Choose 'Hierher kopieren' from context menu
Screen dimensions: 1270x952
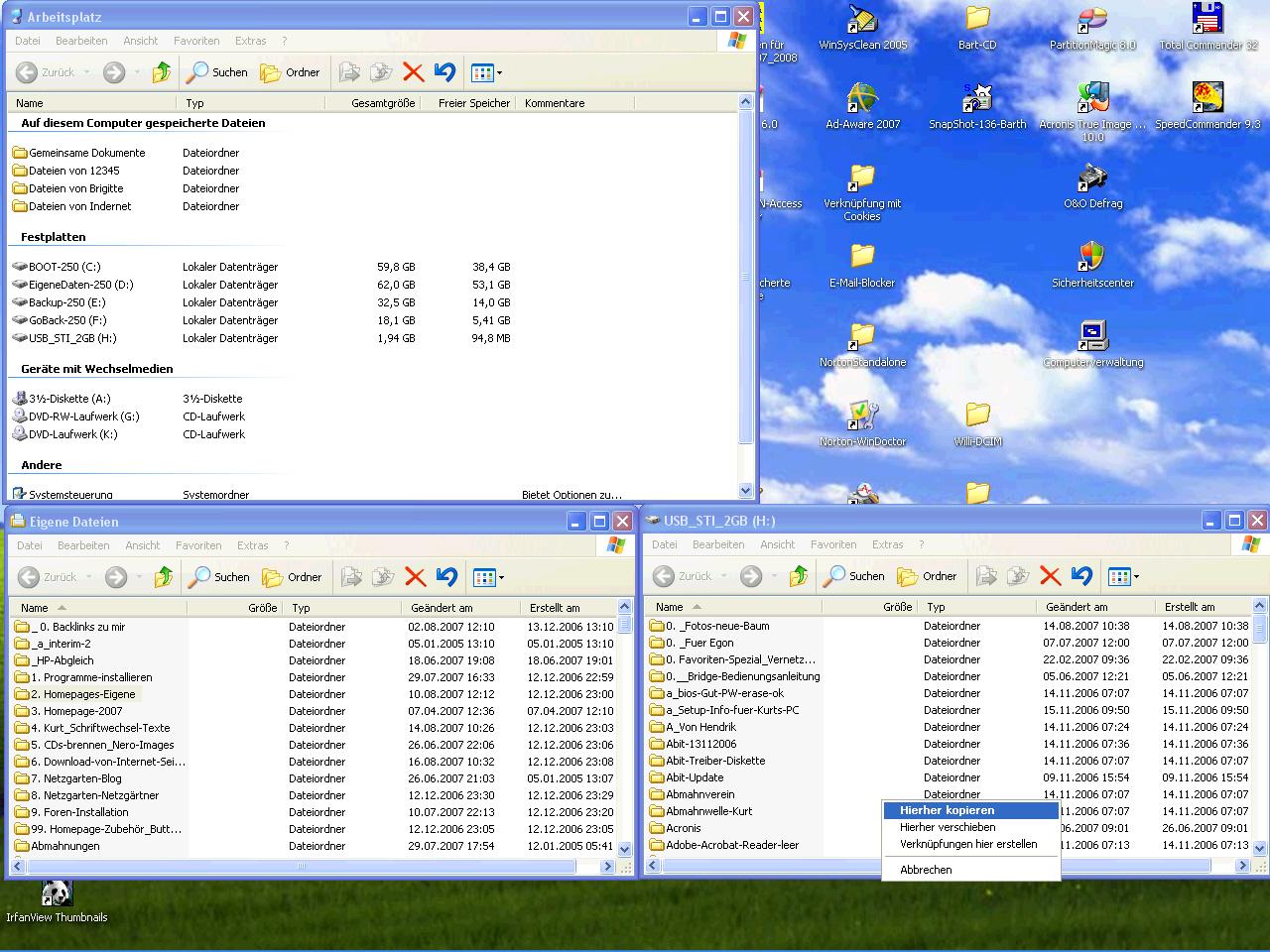(947, 810)
